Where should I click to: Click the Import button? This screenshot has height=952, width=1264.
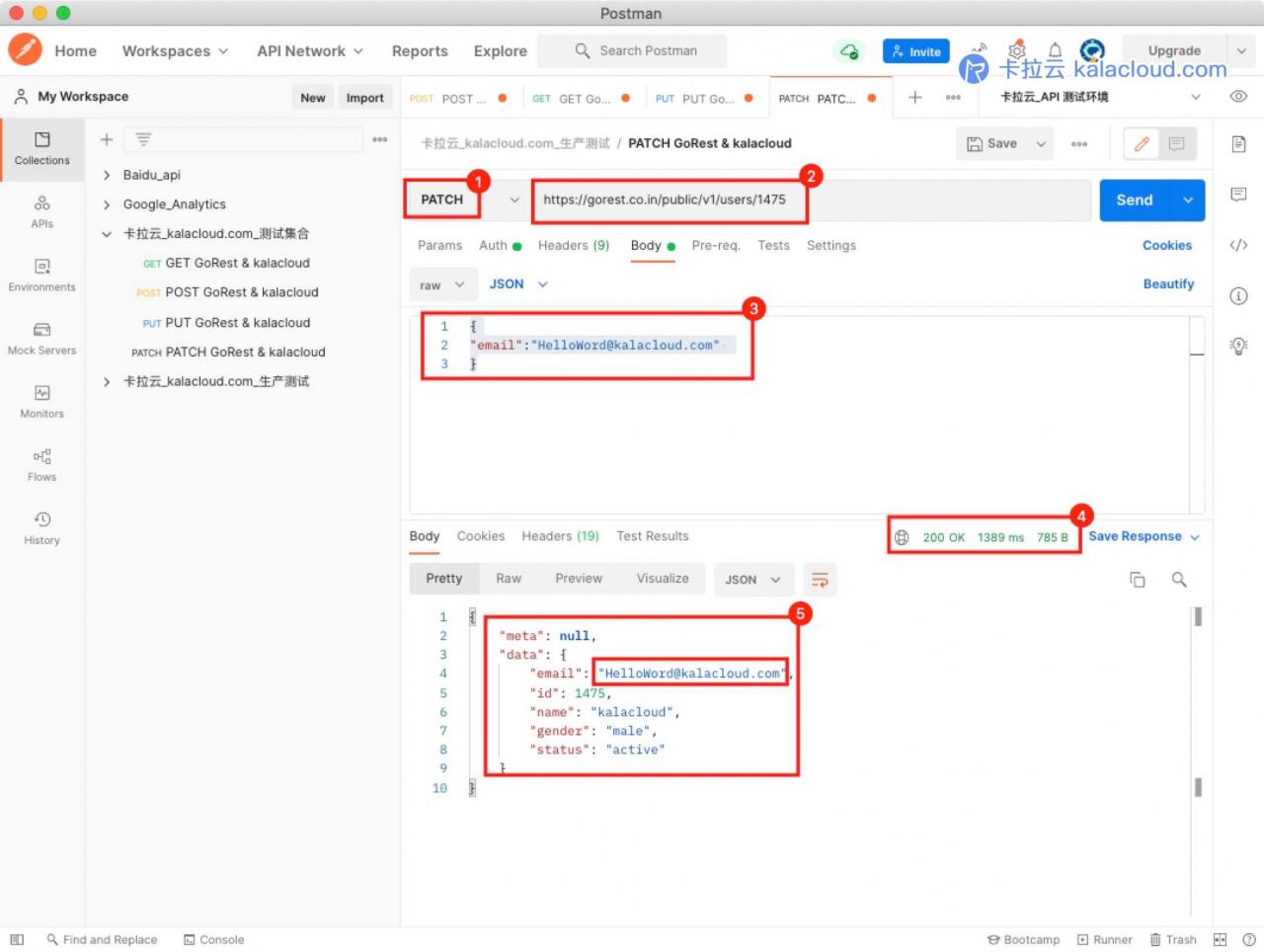coord(364,98)
